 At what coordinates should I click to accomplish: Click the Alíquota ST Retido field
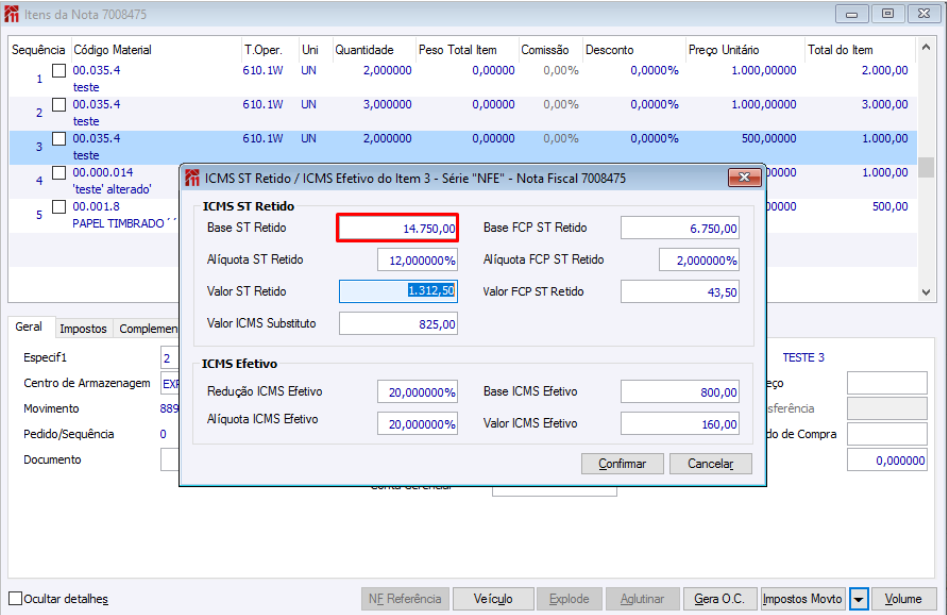click(x=417, y=260)
